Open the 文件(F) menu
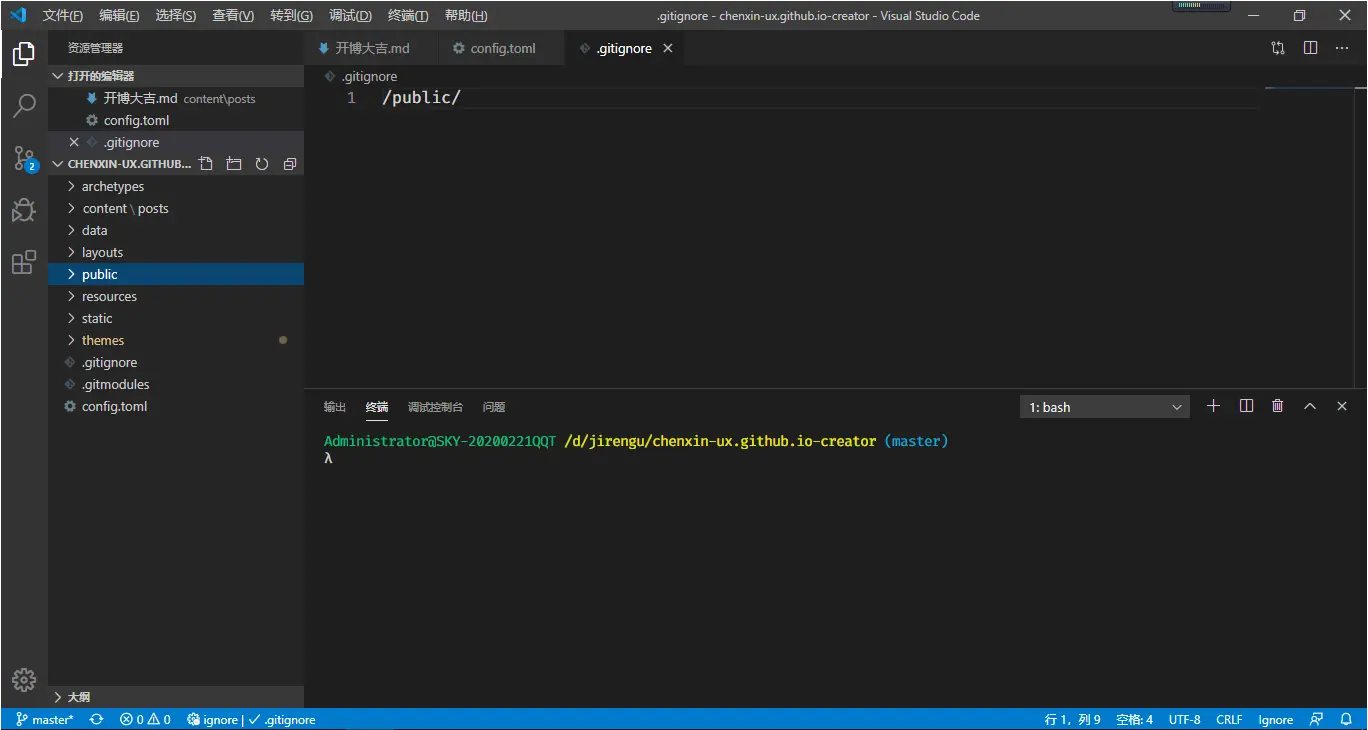This screenshot has width=1368, height=730. point(63,16)
